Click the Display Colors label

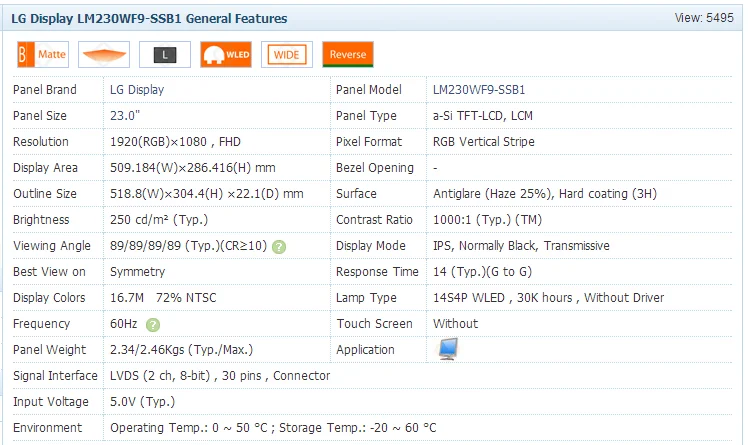pyautogui.click(x=49, y=298)
